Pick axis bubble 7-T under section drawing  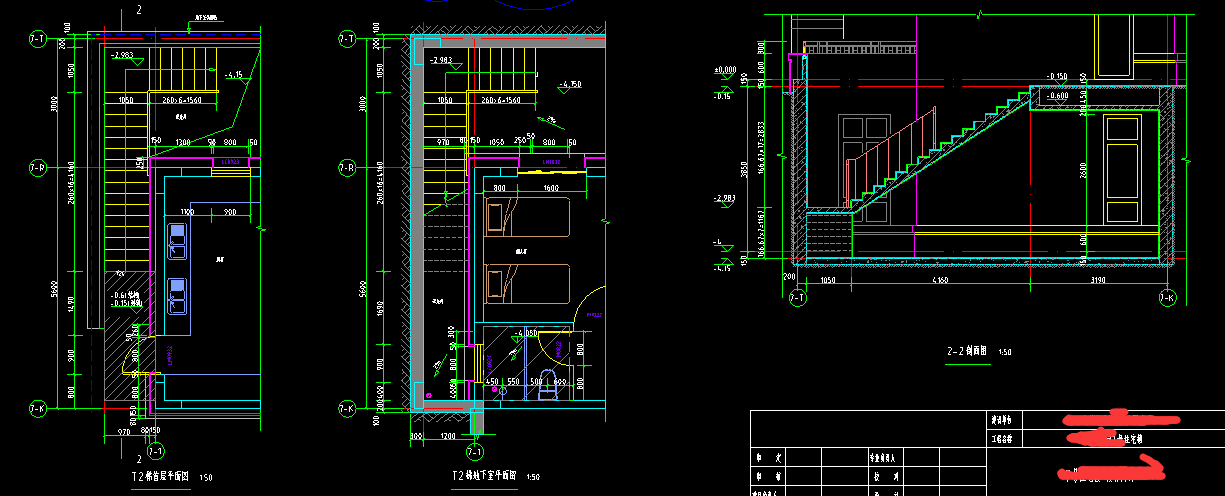point(798,298)
